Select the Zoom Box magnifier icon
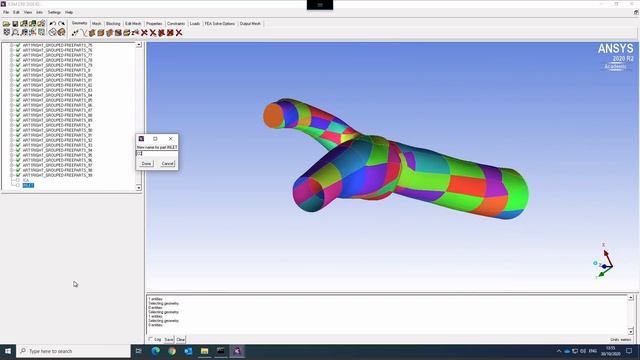This screenshot has height=360, width=640. [15, 32]
